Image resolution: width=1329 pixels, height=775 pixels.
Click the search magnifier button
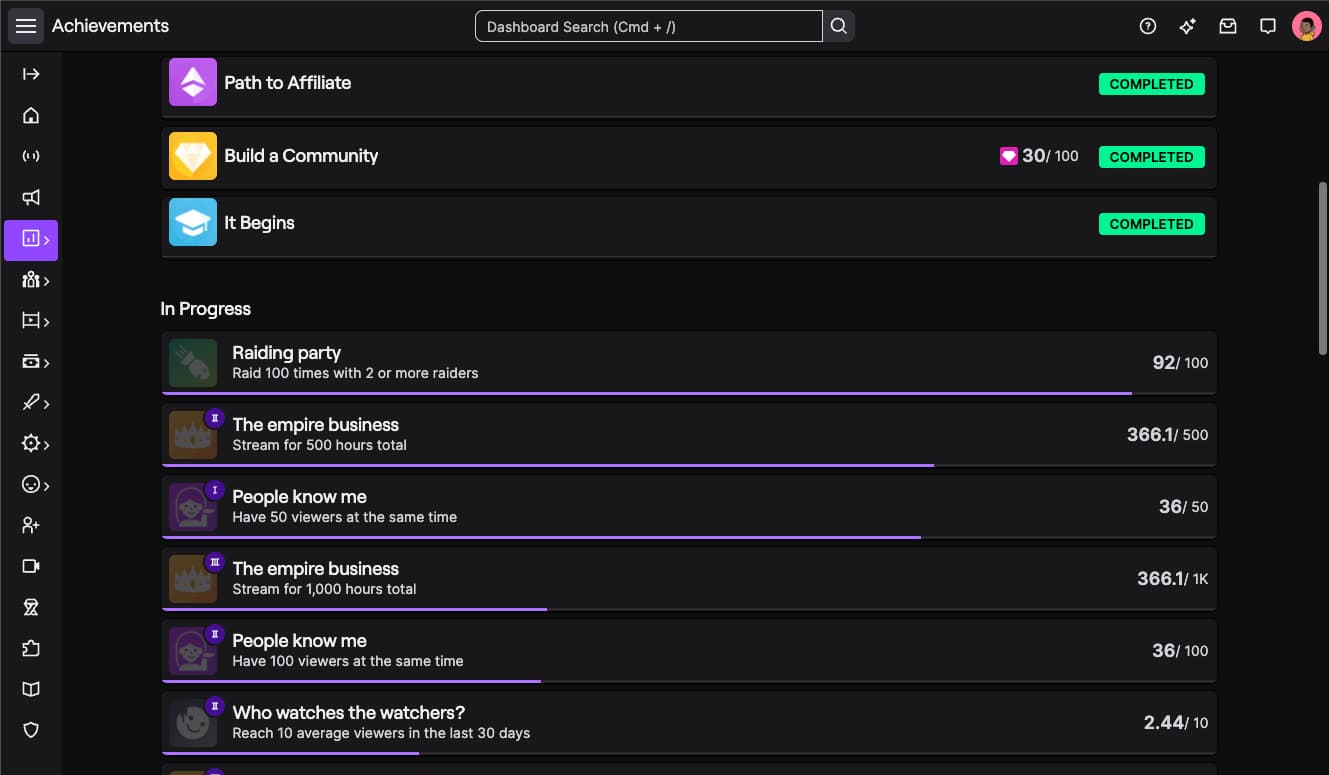tap(839, 26)
